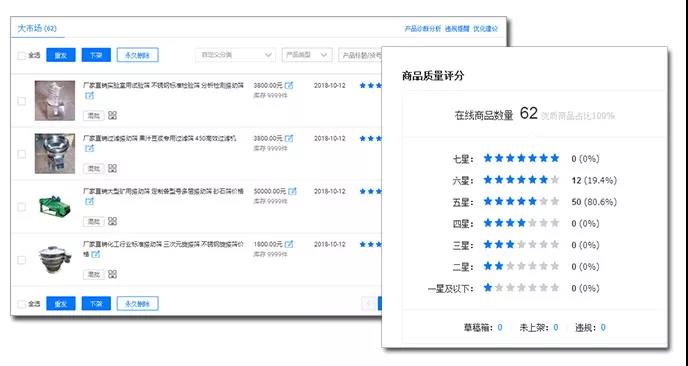
Task: Open the 实验室用试验筛 product thumbnail
Action: click(55, 100)
